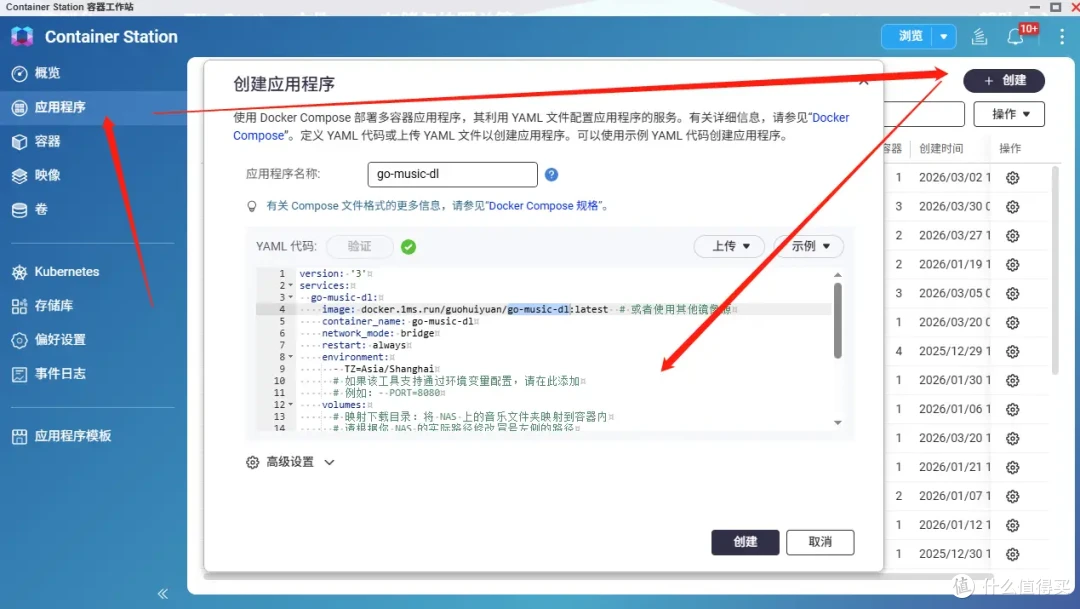Click the 高级设置 gear icon
The height and width of the screenshot is (609, 1080).
[x=253, y=462]
